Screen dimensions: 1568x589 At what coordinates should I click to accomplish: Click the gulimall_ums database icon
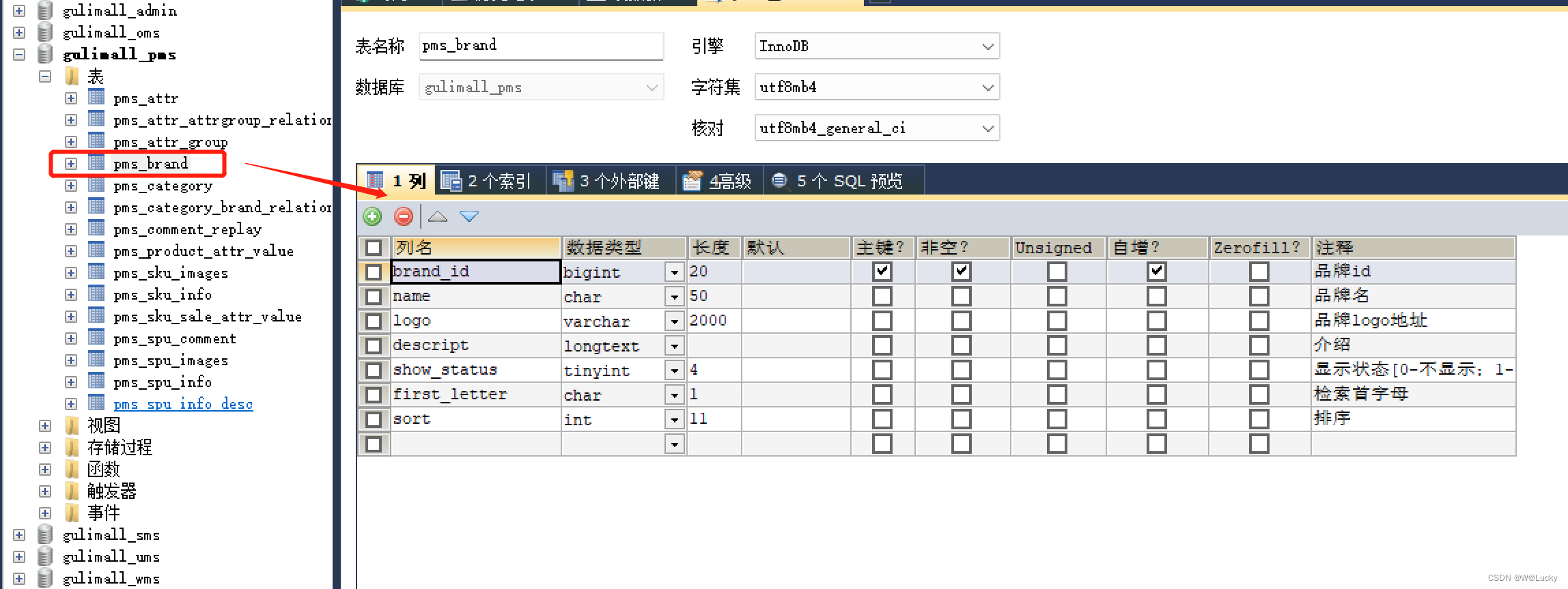click(x=45, y=556)
